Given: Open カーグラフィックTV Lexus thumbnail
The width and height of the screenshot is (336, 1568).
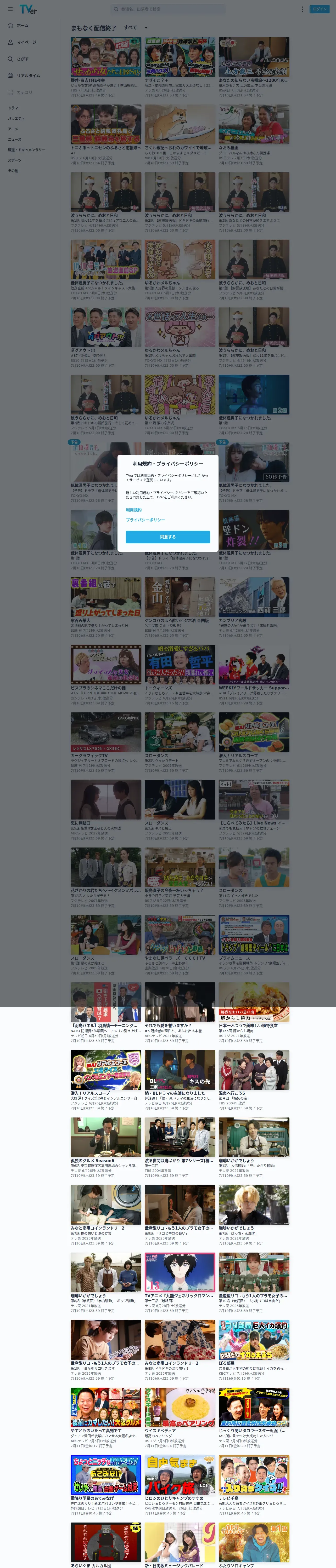Looking at the screenshot, I should [106, 732].
